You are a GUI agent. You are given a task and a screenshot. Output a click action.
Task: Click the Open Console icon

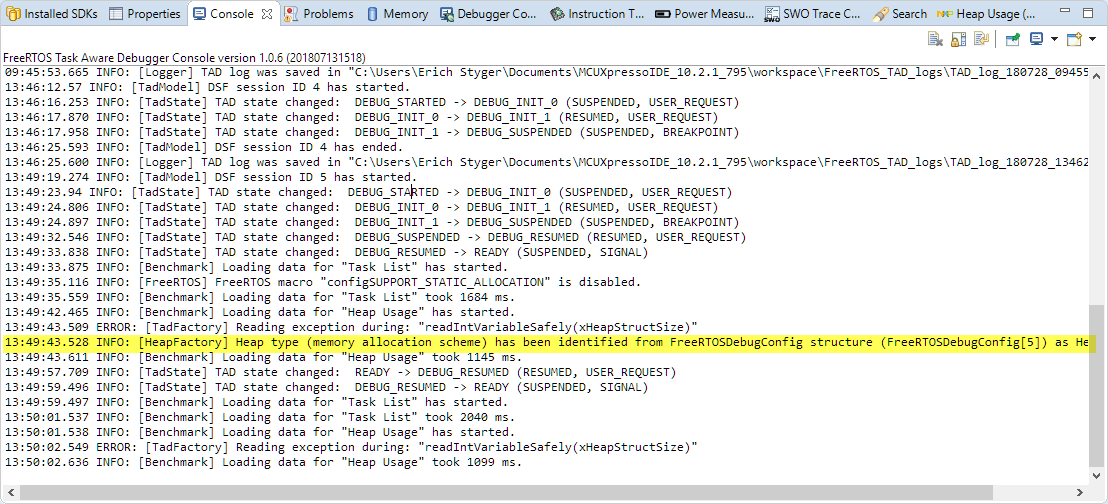(1073, 40)
